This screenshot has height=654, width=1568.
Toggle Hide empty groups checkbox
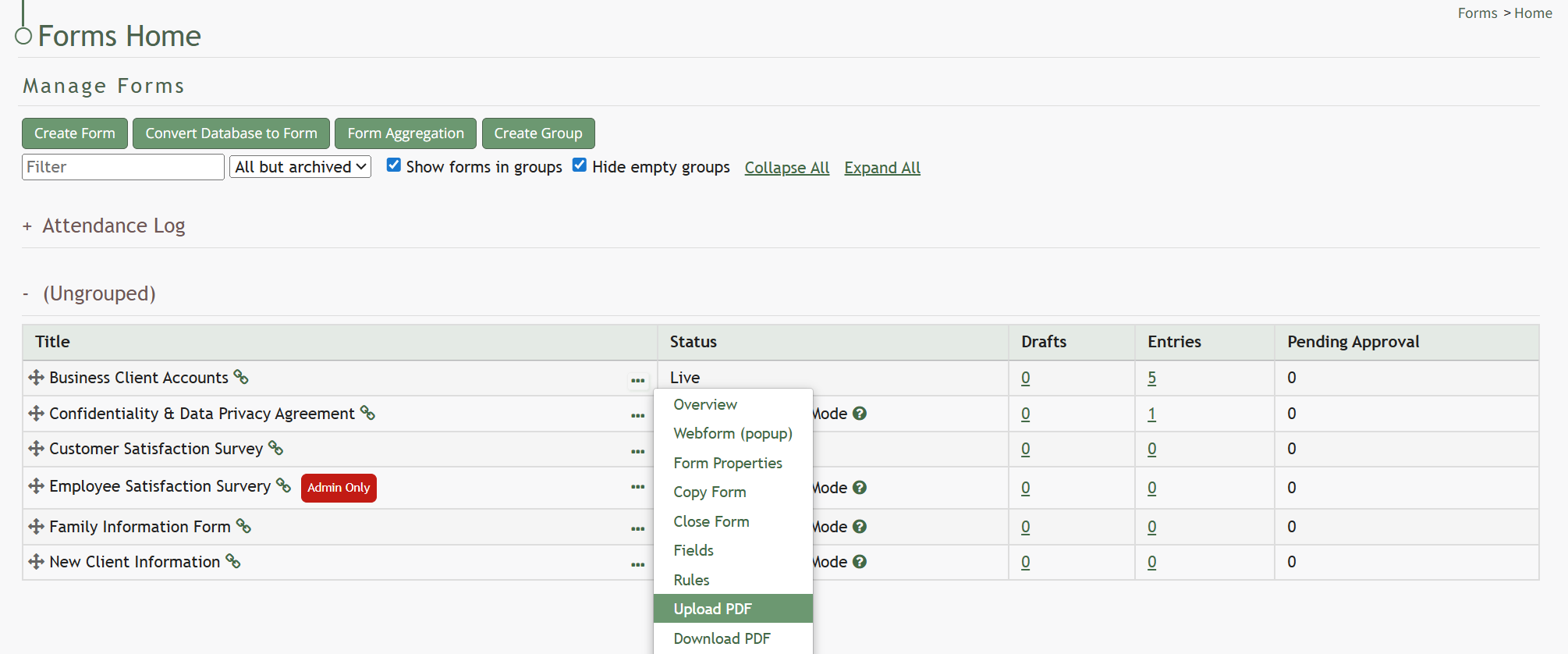point(580,165)
